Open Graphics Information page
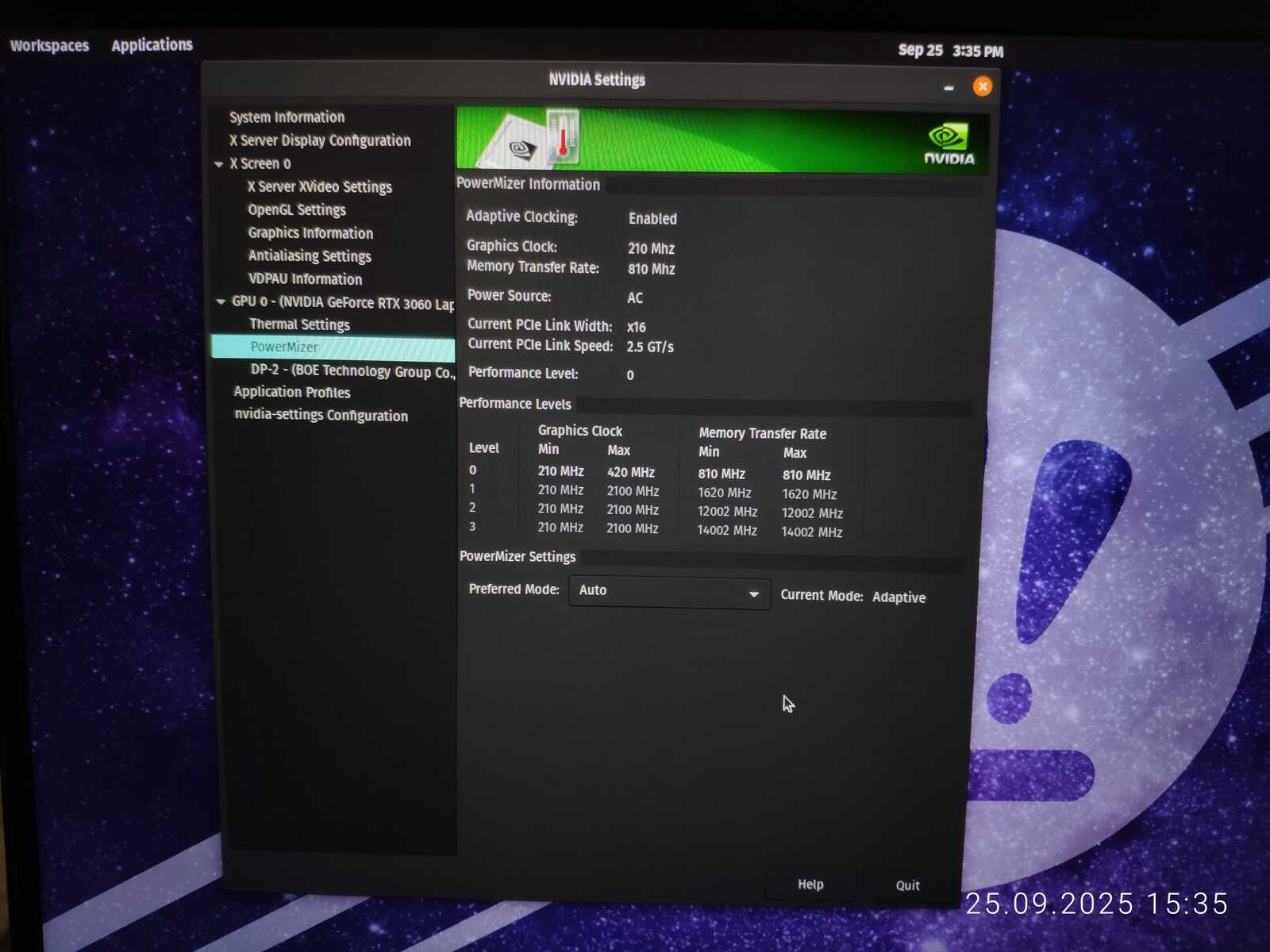 [x=310, y=233]
